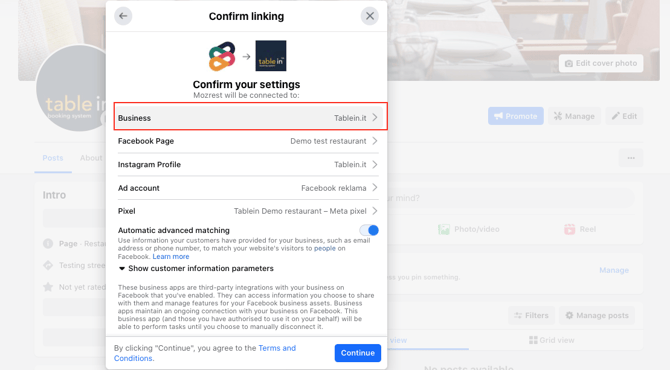Open the three-dots more options menu

[x=631, y=158]
